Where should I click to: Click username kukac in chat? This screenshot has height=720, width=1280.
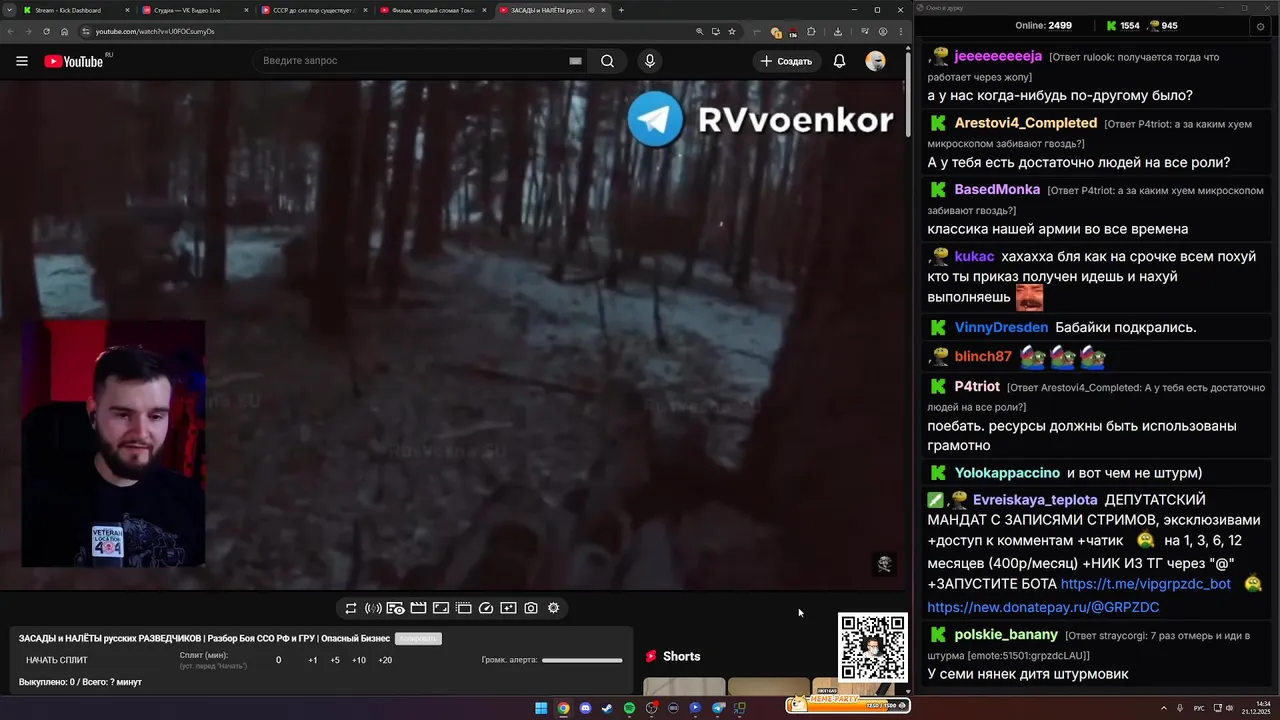[974, 257]
